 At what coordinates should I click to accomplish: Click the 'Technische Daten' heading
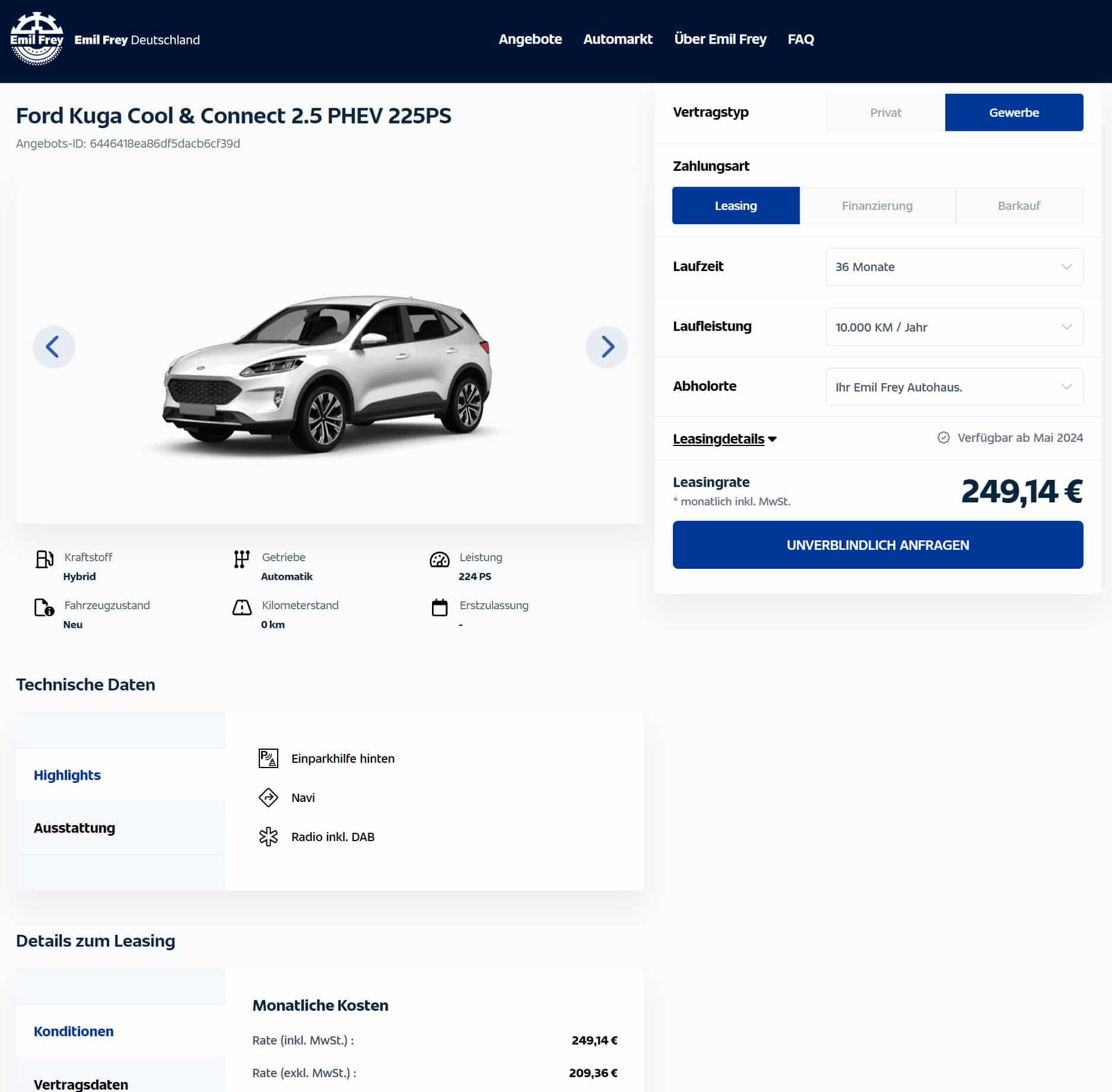pyautogui.click(x=85, y=685)
